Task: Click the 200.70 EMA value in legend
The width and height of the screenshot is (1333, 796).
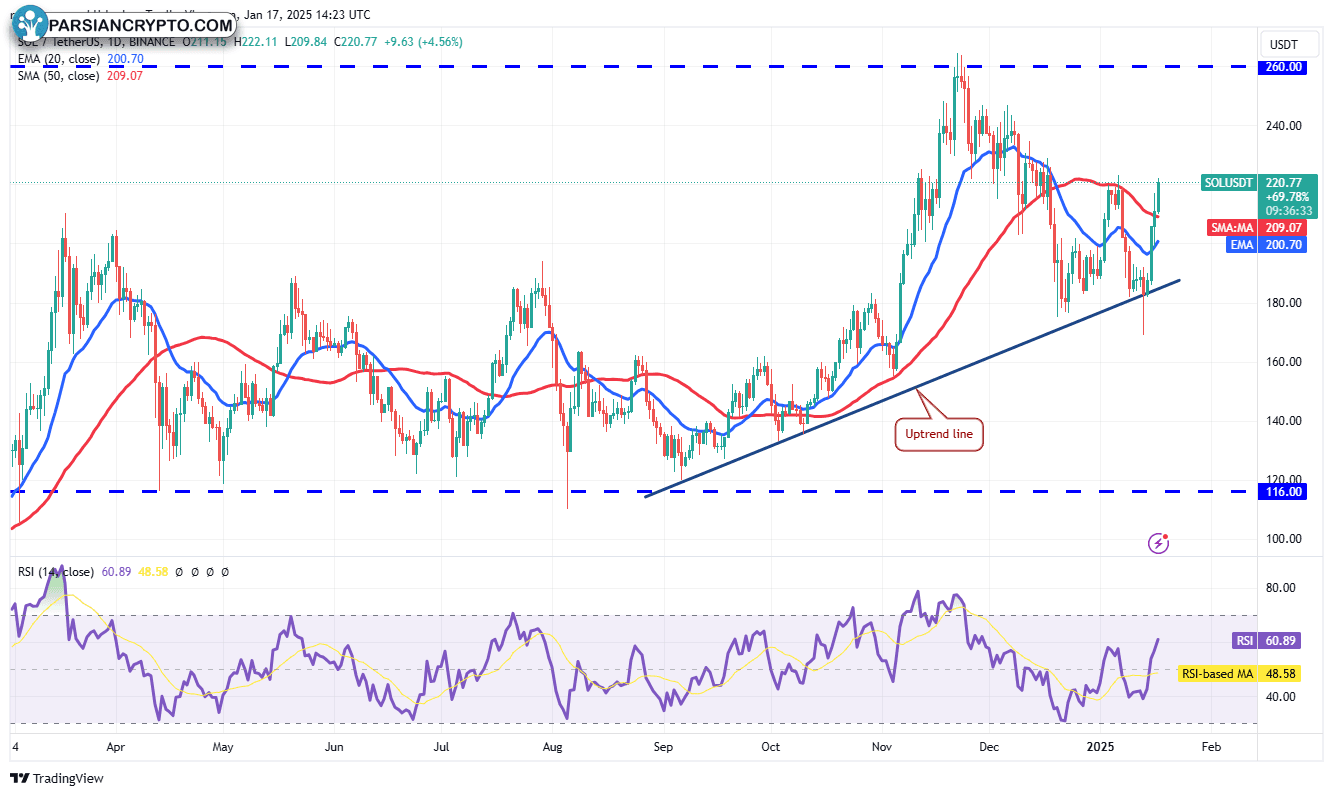Action: (126, 59)
